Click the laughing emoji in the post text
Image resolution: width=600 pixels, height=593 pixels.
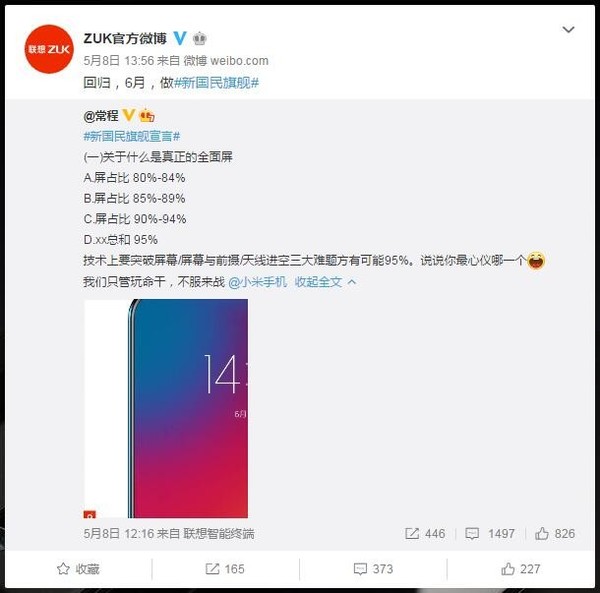[536, 261]
